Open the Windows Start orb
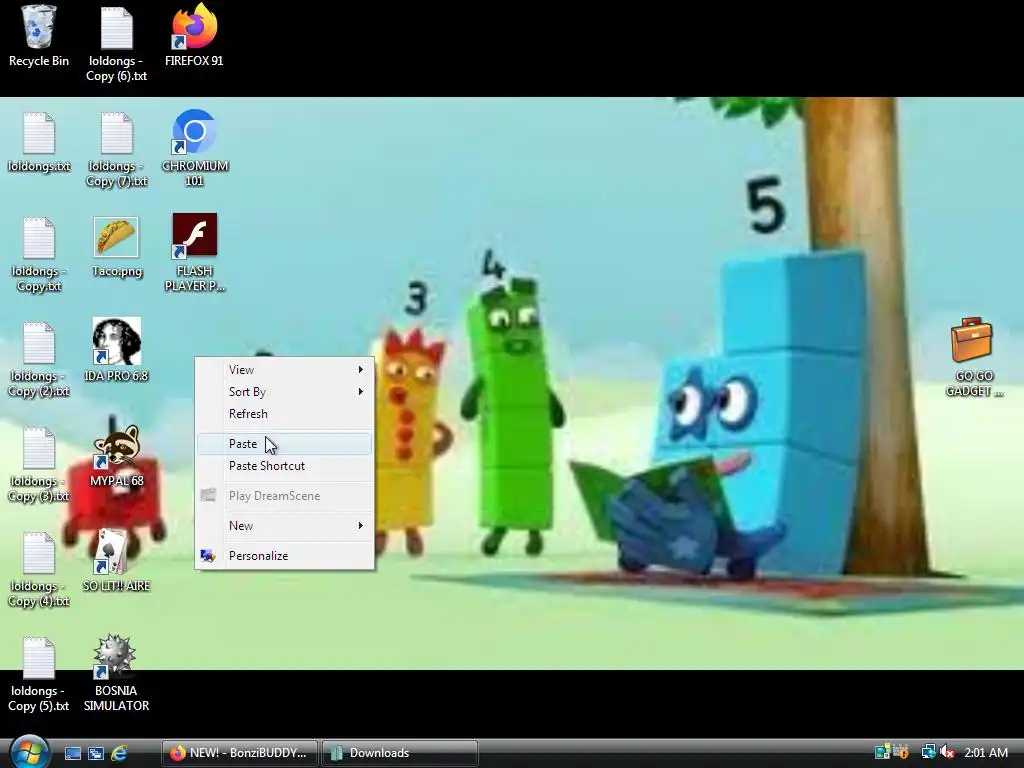Screen dimensions: 1024x768 [29, 752]
